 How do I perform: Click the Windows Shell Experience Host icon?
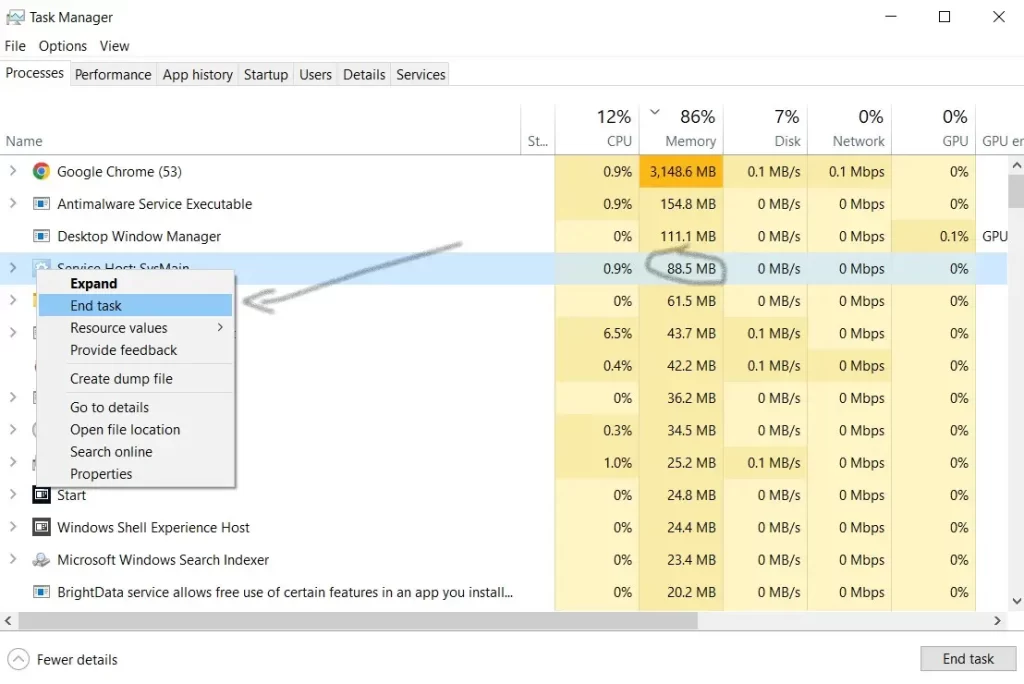click(41, 527)
